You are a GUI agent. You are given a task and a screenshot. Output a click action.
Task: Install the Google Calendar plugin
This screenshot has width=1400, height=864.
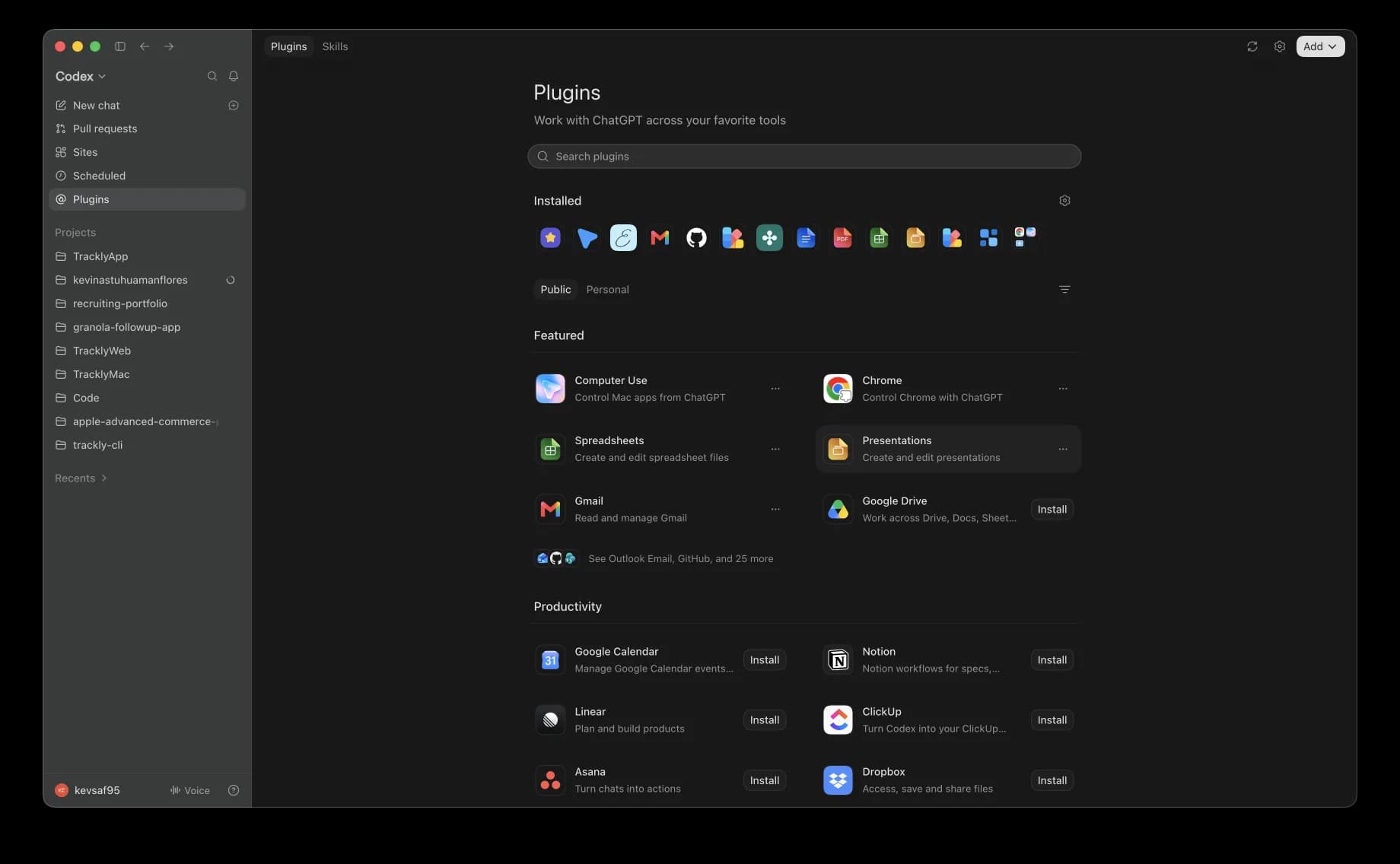(765, 660)
